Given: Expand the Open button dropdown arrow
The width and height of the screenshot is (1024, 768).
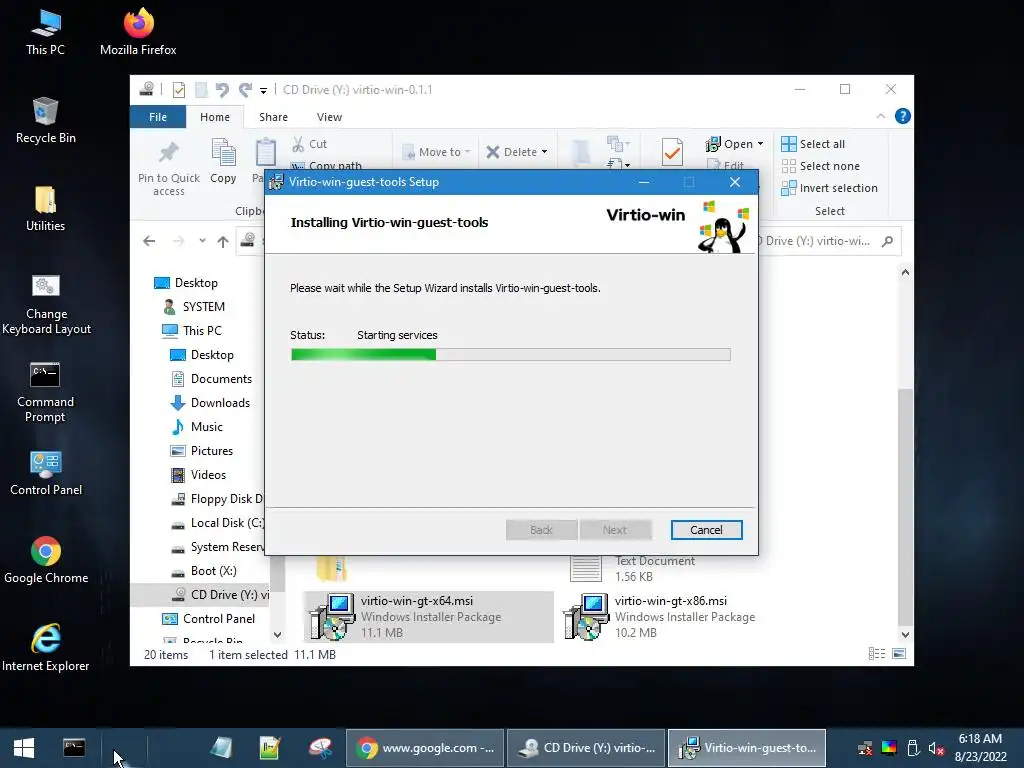Looking at the screenshot, I should click(760, 144).
